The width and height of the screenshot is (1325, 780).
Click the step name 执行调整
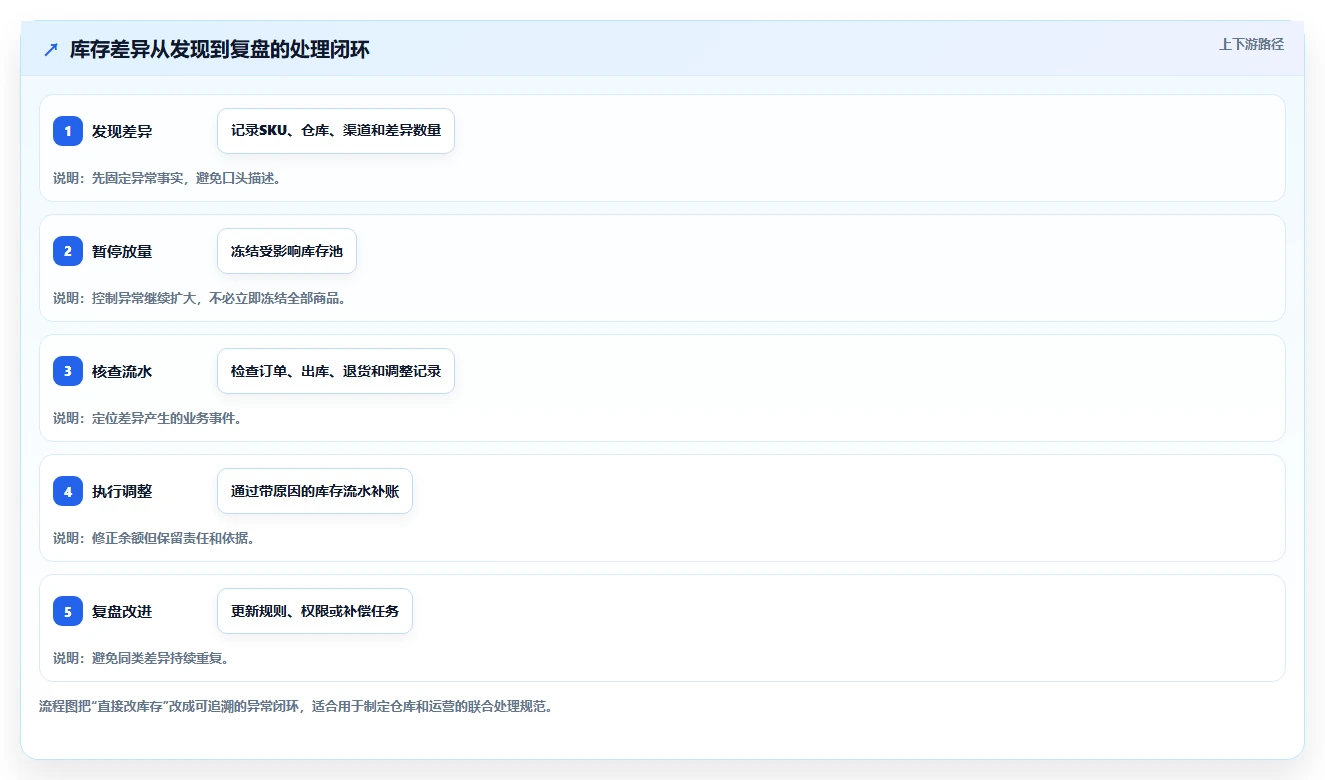tap(122, 491)
